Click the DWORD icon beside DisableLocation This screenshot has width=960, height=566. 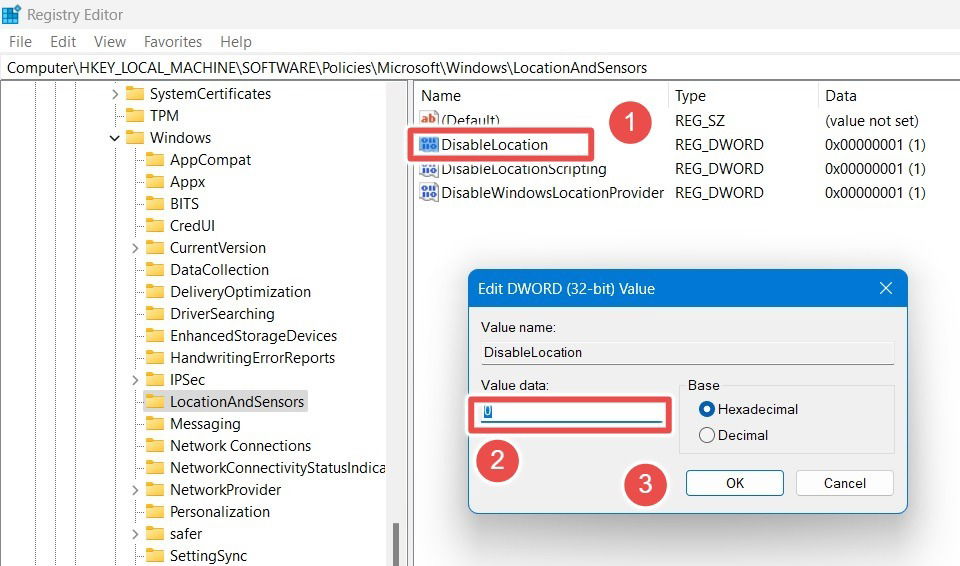click(429, 145)
